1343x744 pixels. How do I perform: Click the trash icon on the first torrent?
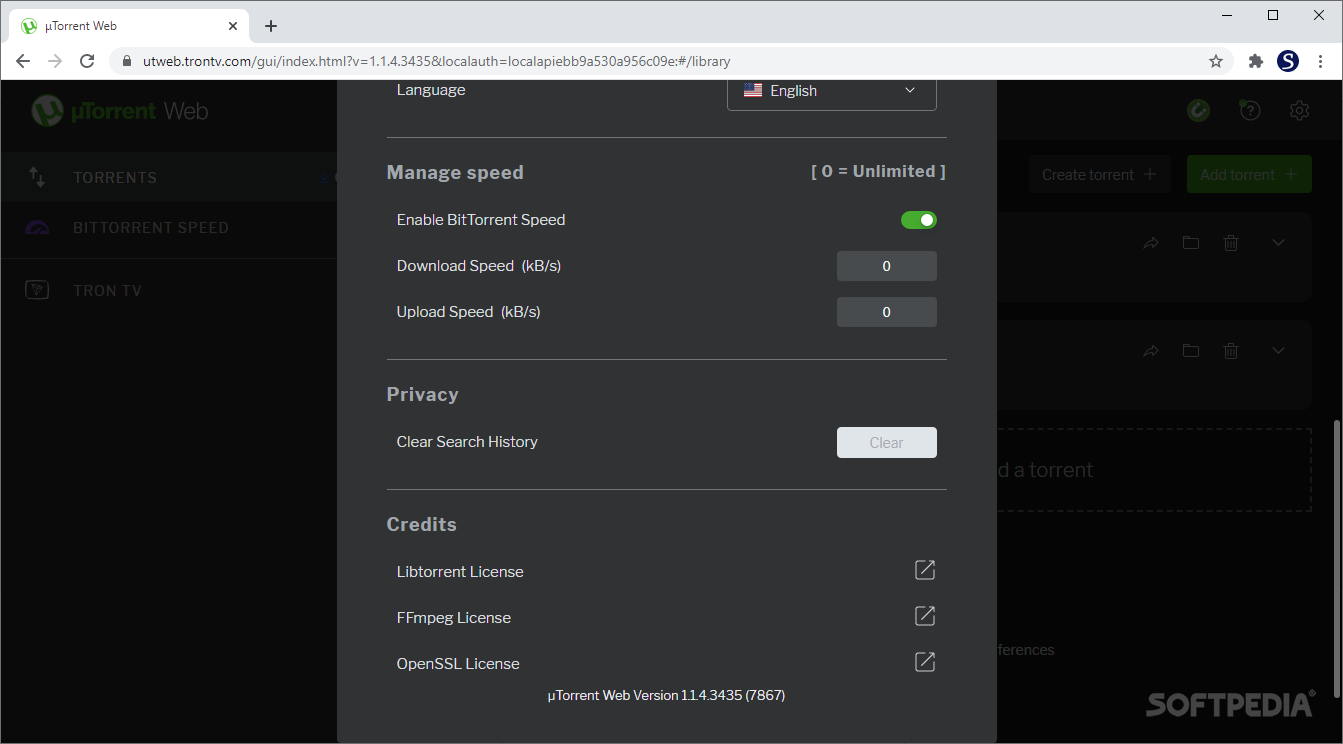1232,243
